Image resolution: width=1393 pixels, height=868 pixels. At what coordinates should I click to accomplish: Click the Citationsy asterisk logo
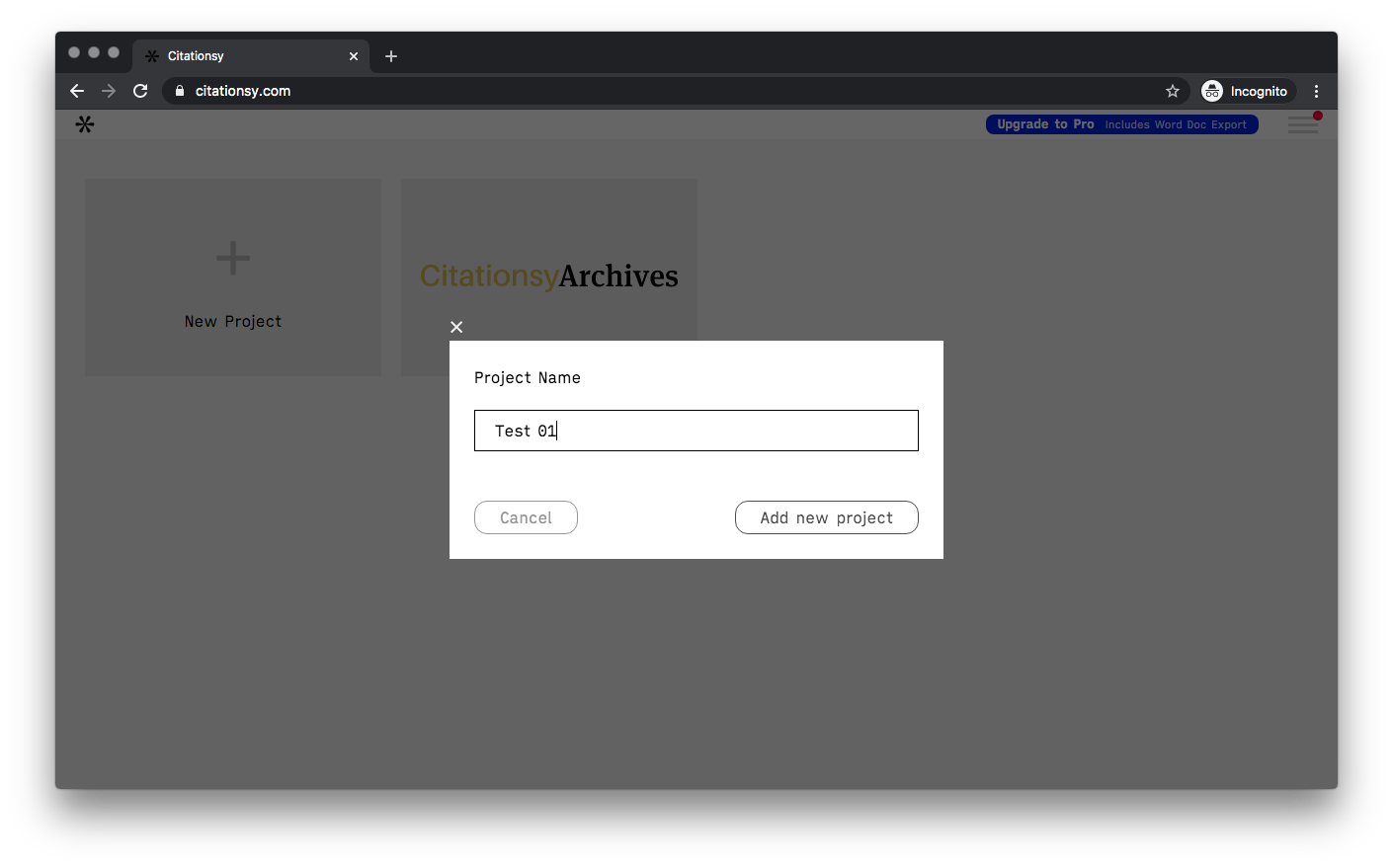(85, 124)
